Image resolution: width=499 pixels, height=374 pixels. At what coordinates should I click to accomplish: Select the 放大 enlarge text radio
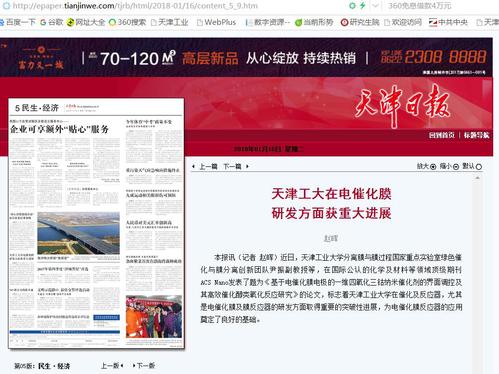tap(433, 167)
